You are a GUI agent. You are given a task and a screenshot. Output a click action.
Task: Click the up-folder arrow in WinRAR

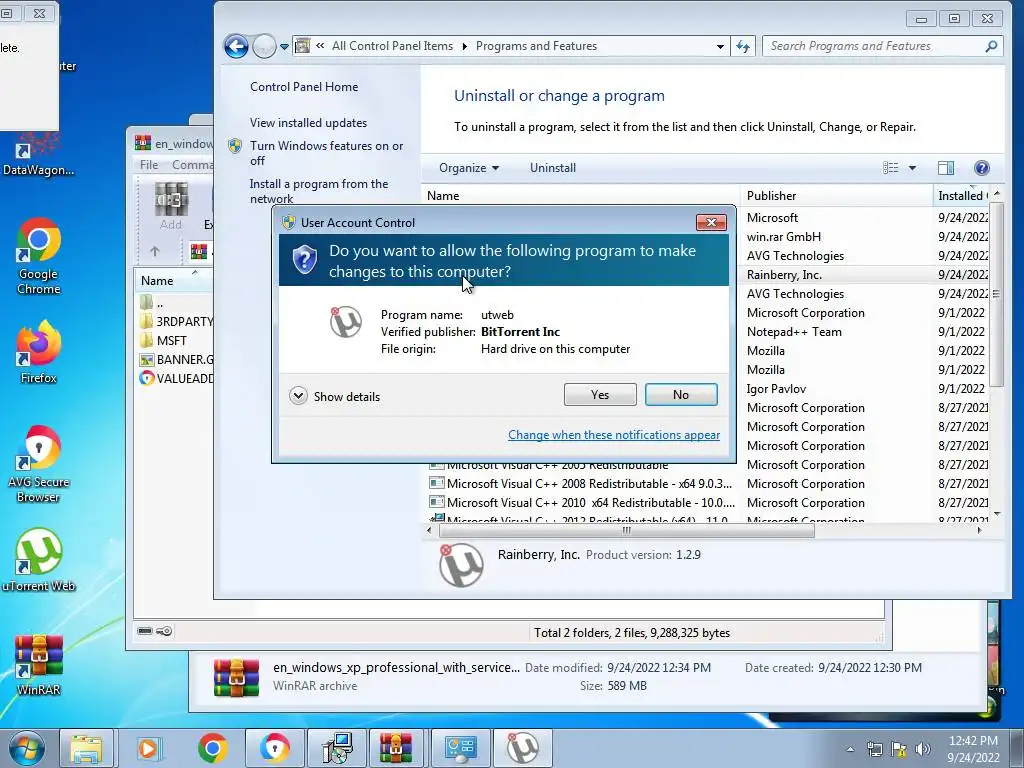click(155, 251)
